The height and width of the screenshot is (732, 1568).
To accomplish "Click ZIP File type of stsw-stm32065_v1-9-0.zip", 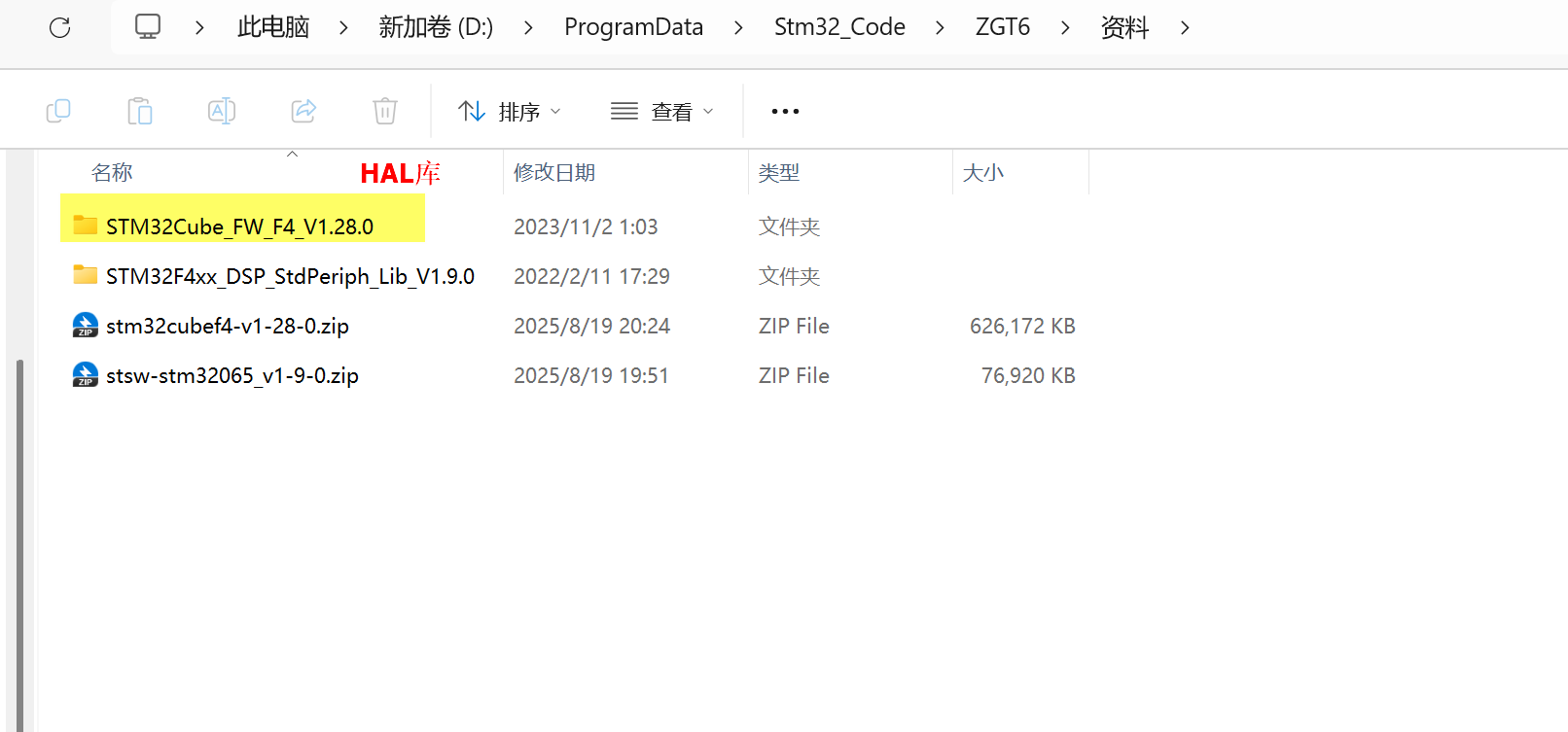I will [x=794, y=375].
